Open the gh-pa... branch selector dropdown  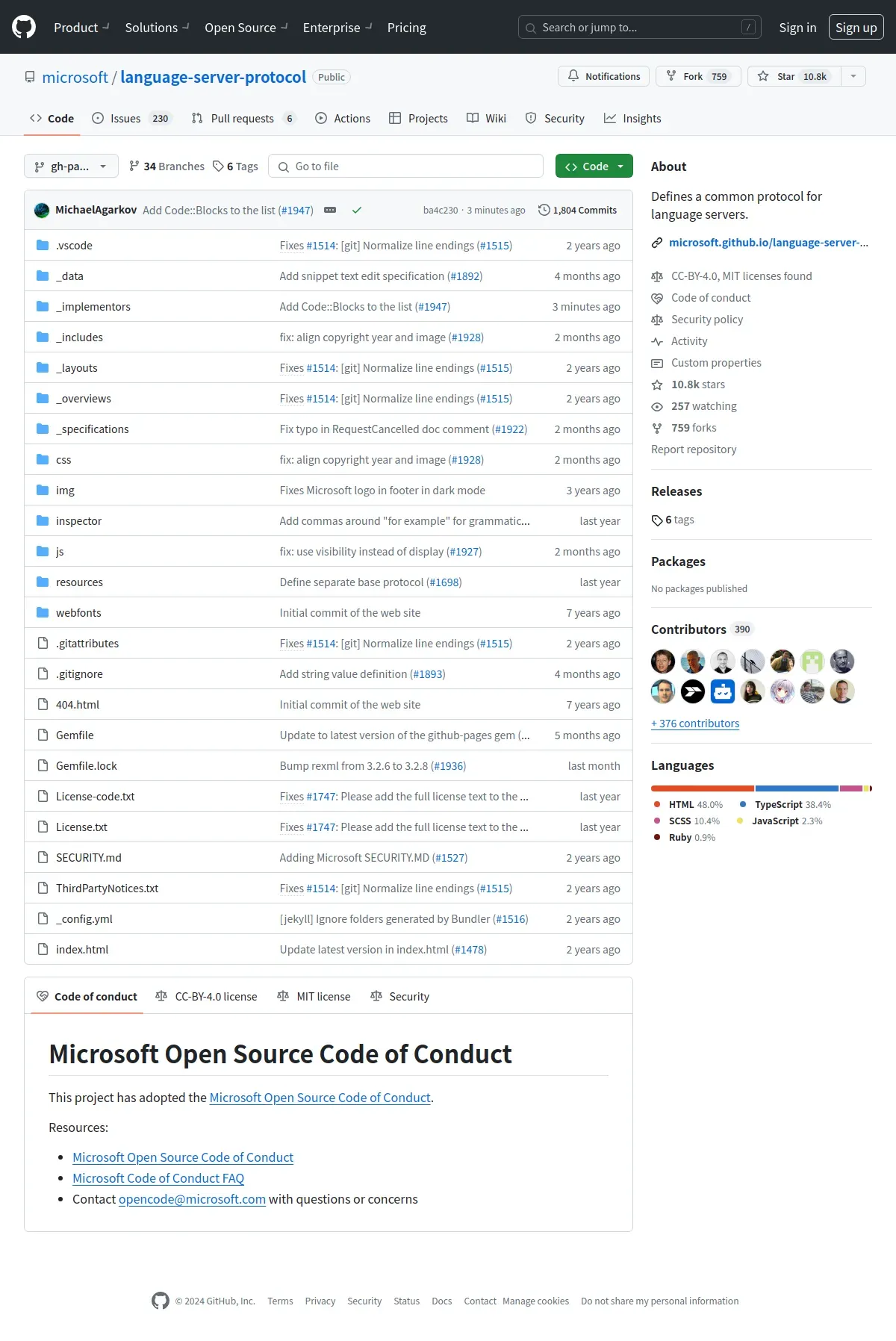click(x=71, y=167)
